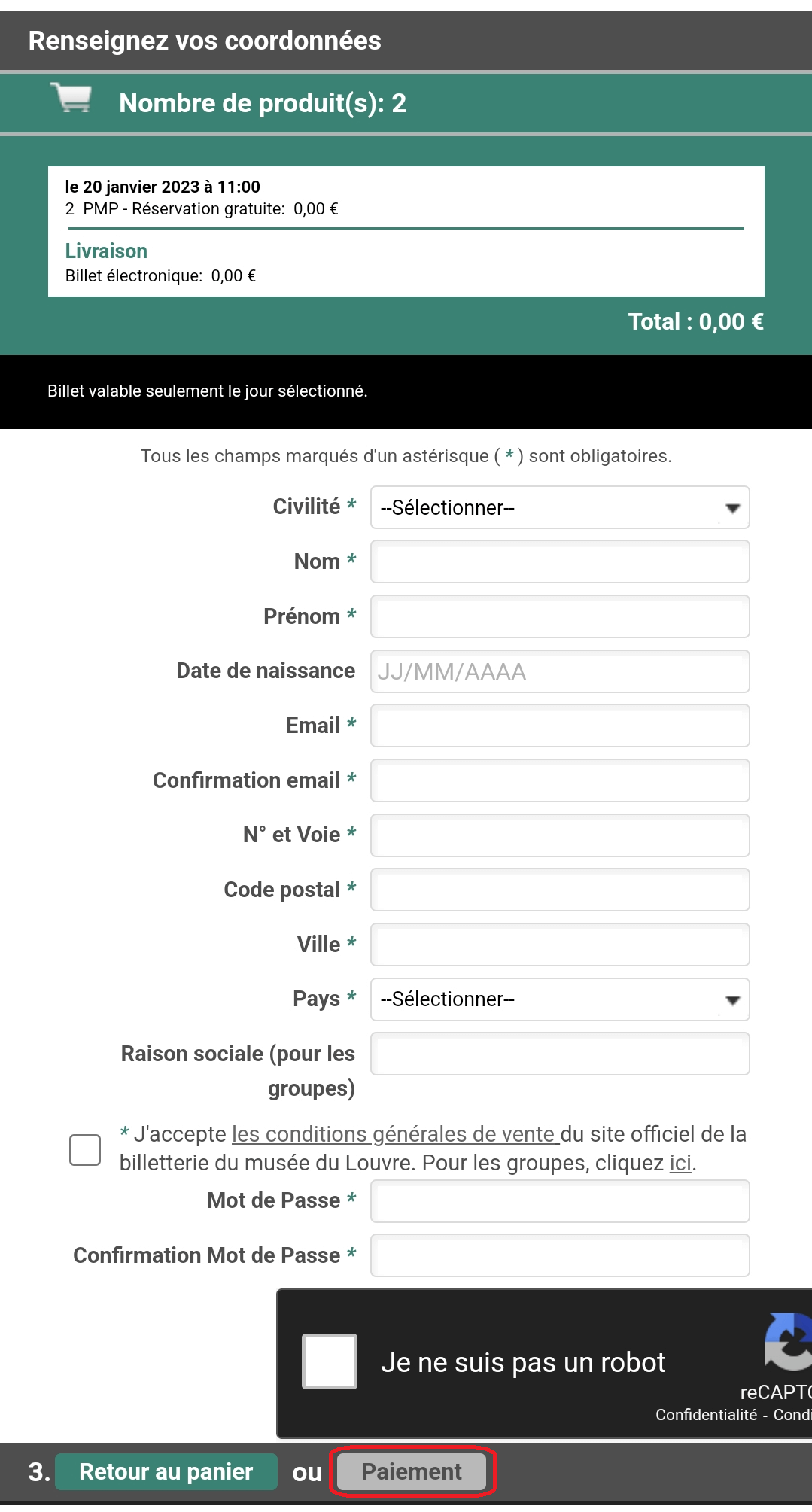Click the Prénom input field
Image resolution: width=812 pixels, height=1512 pixels.
pos(558,616)
